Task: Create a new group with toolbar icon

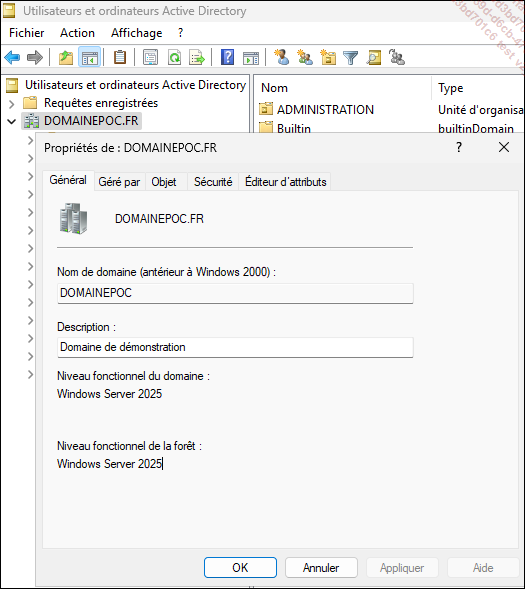Action: pos(305,57)
